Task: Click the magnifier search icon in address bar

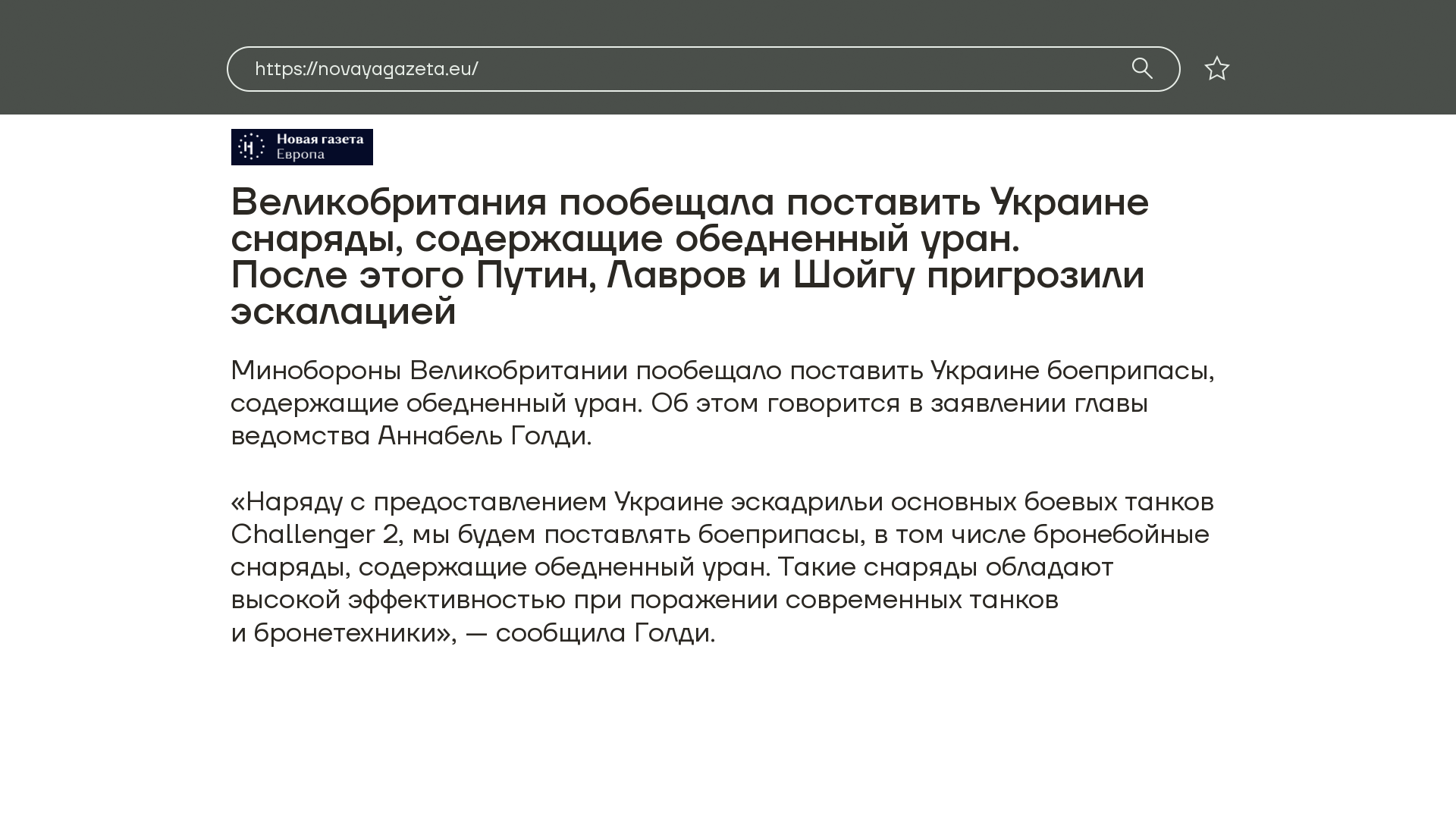Action: [x=1142, y=68]
